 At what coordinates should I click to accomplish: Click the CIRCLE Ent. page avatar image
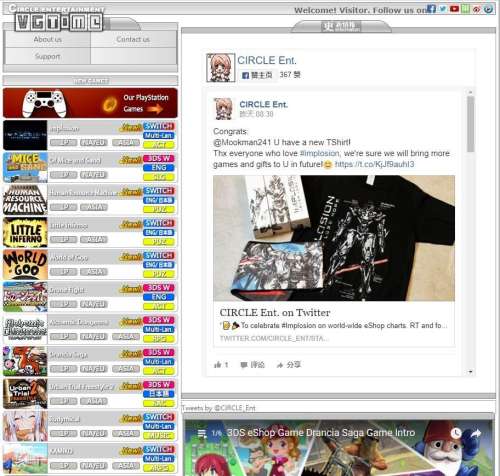220,68
